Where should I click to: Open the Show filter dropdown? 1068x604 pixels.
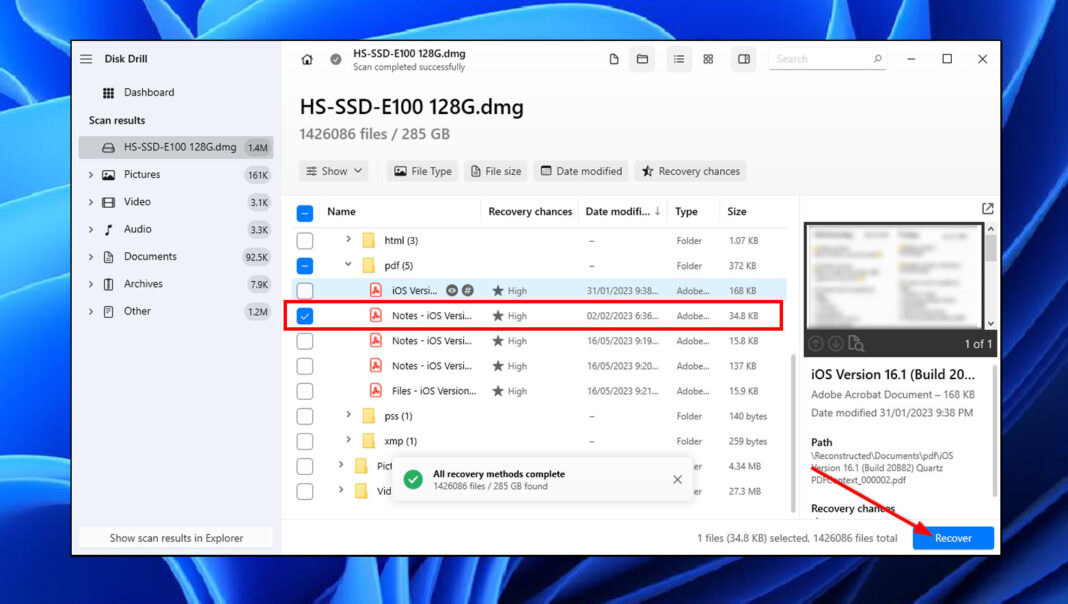(334, 171)
